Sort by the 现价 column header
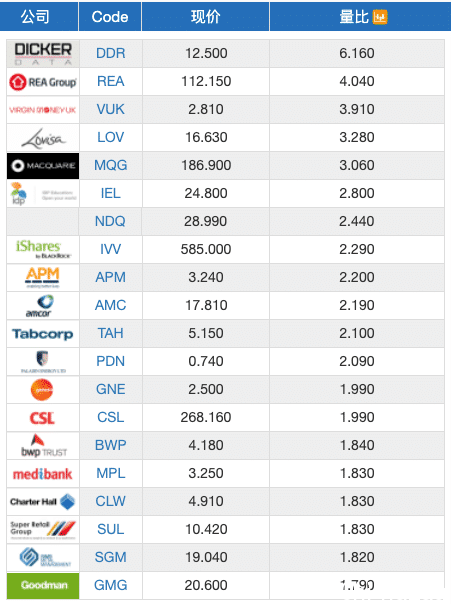 click(x=206, y=16)
